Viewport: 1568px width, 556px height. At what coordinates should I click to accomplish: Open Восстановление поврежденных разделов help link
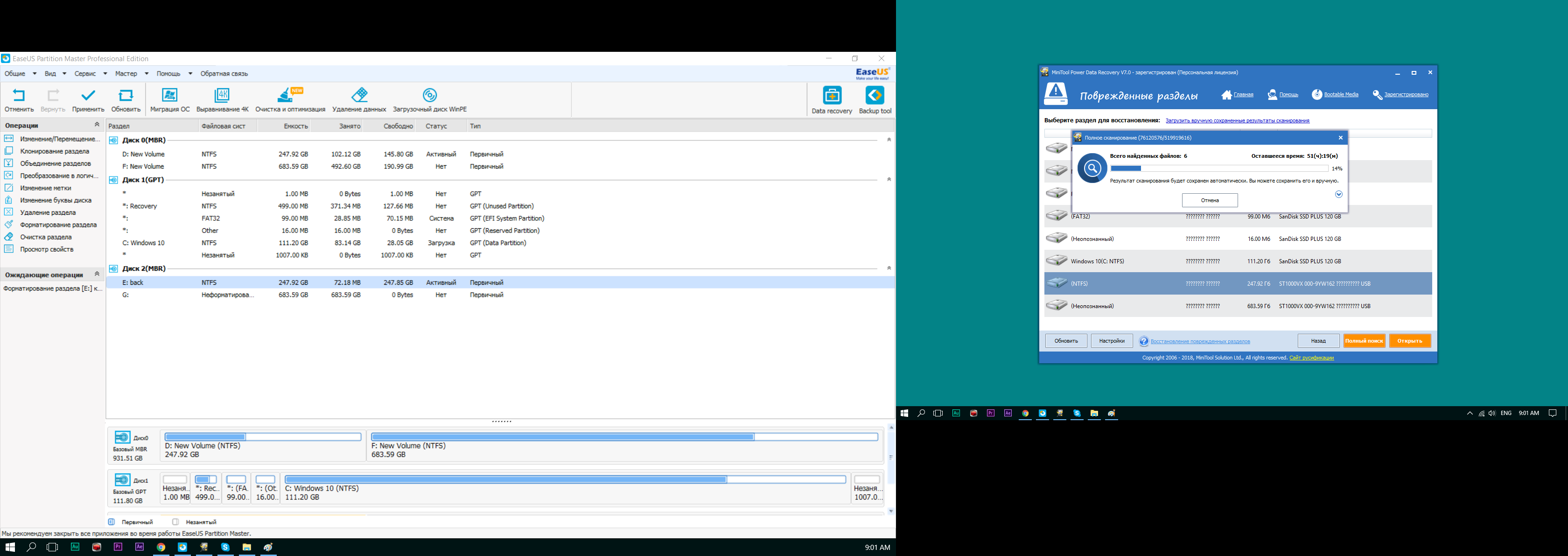(x=1200, y=342)
